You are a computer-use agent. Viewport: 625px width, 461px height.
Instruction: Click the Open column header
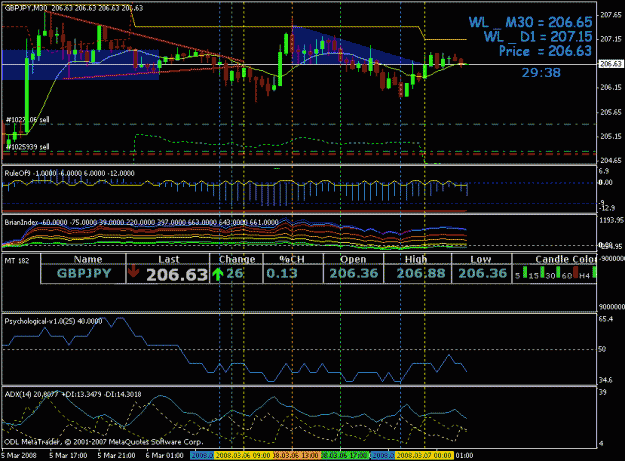(x=353, y=259)
